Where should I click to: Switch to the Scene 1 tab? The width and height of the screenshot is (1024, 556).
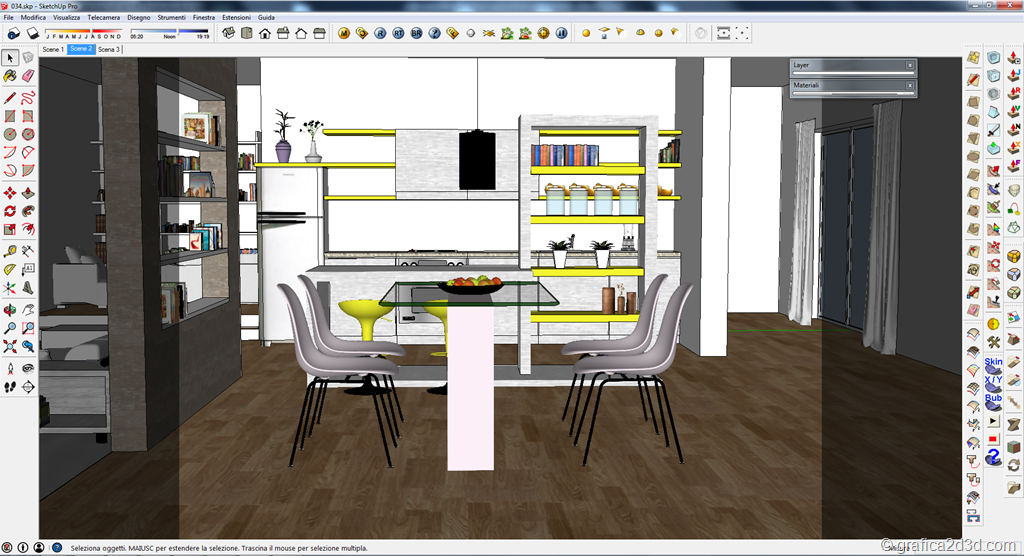click(53, 49)
